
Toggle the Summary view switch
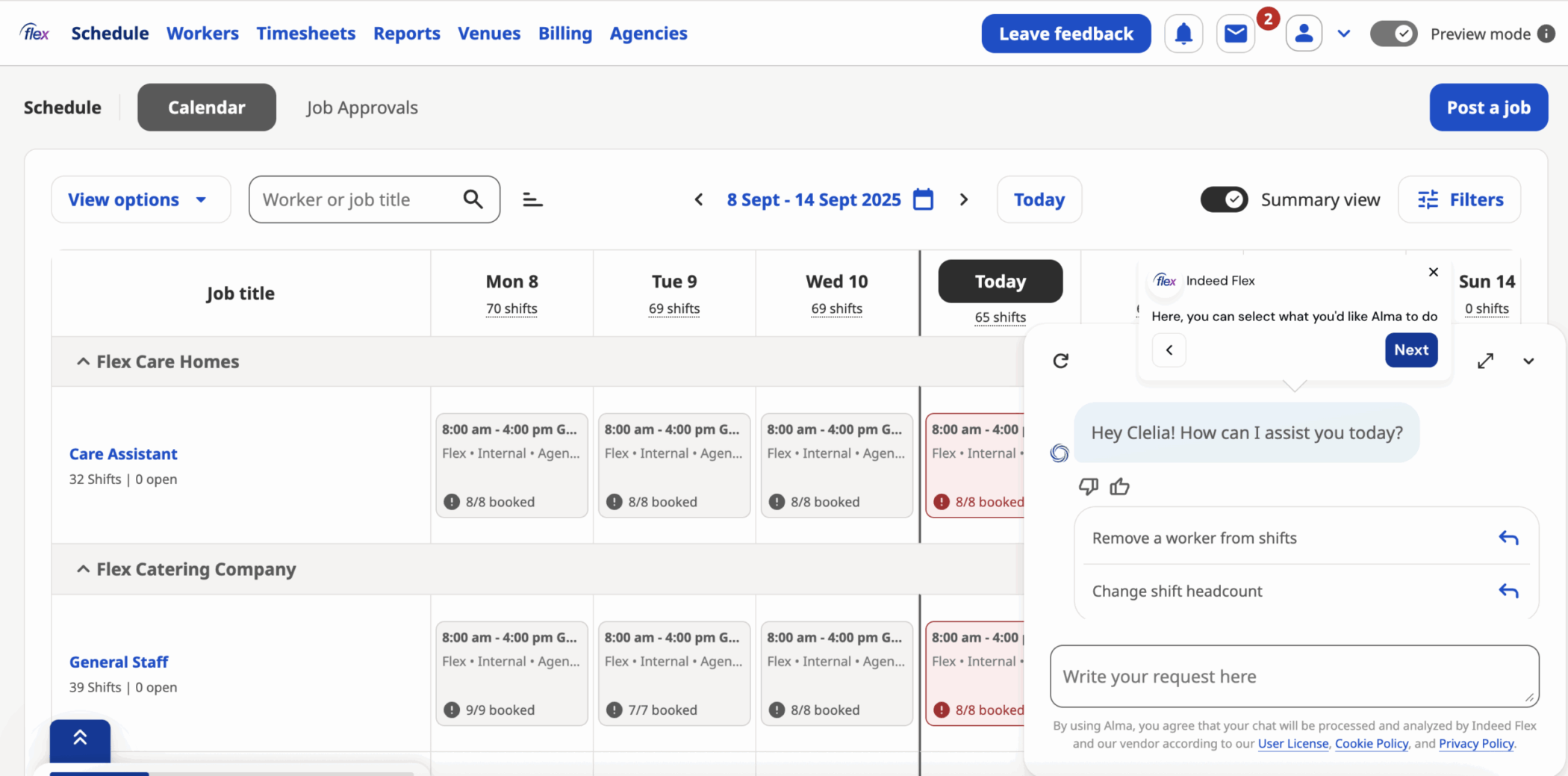1224,199
